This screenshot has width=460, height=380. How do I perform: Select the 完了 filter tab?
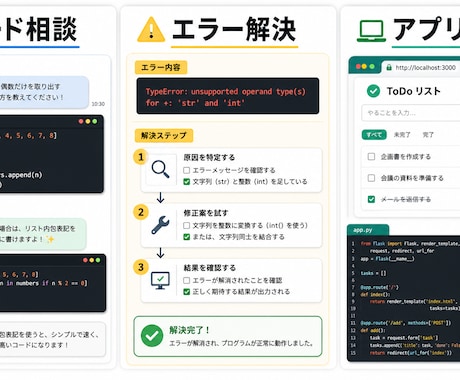click(x=428, y=135)
